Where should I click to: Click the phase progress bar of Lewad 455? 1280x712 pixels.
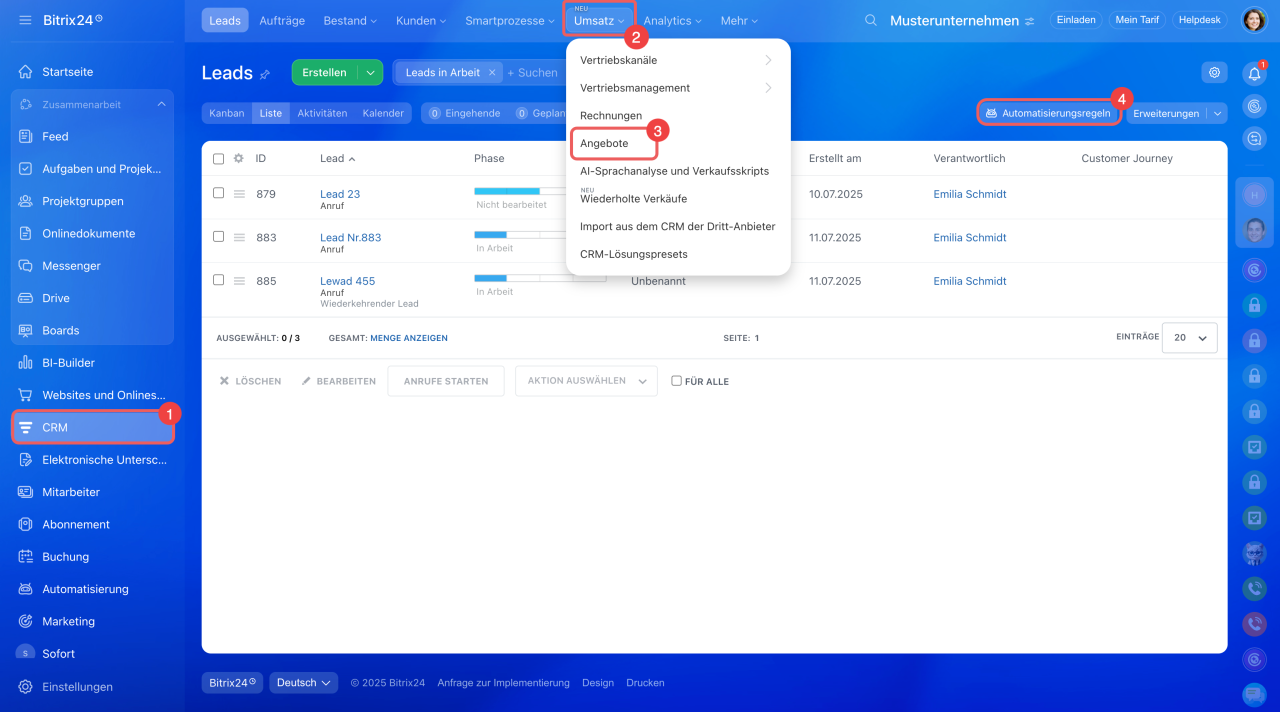540,278
